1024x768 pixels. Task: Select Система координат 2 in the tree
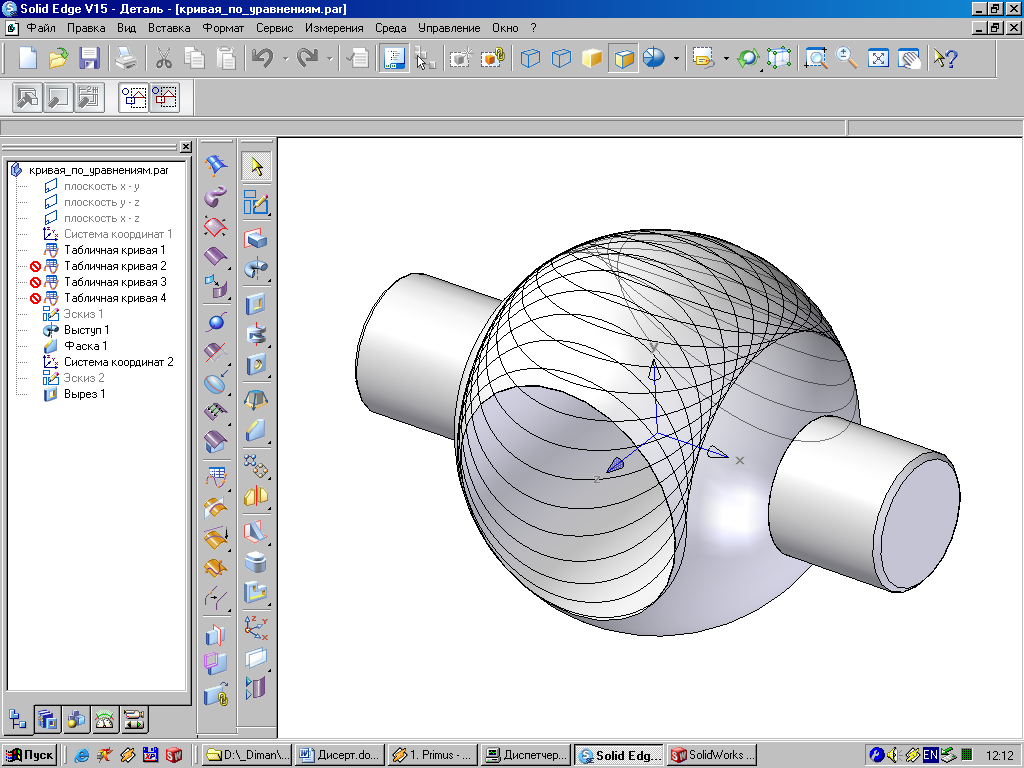118,362
